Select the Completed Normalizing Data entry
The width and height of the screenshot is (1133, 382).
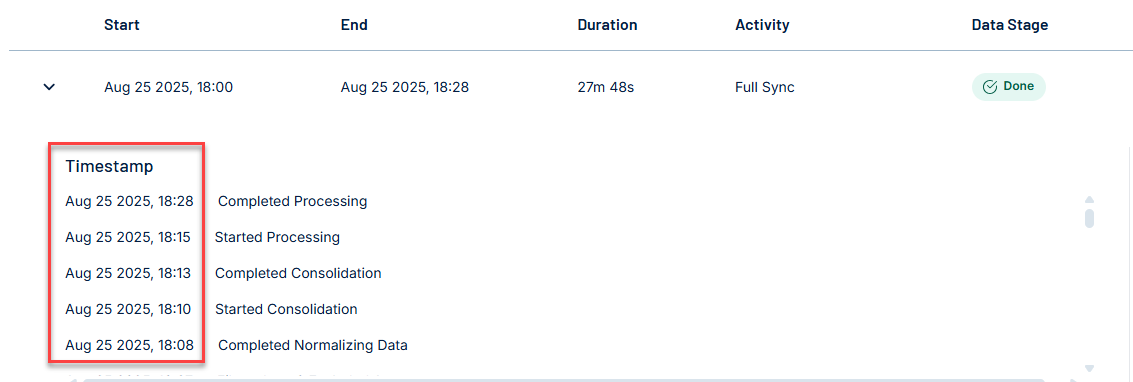pos(313,346)
